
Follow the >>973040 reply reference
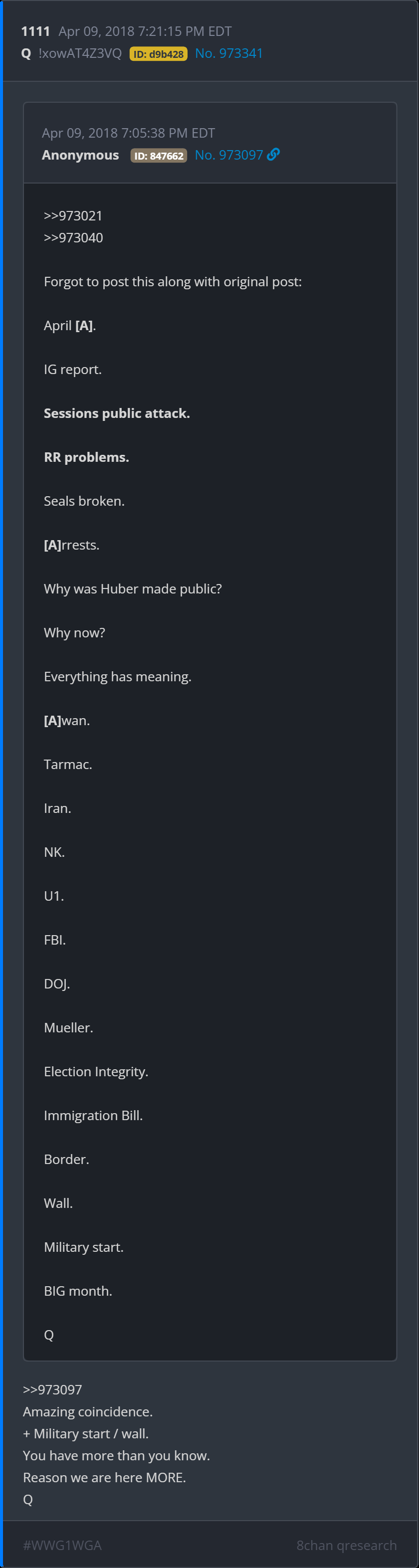[x=73, y=237]
